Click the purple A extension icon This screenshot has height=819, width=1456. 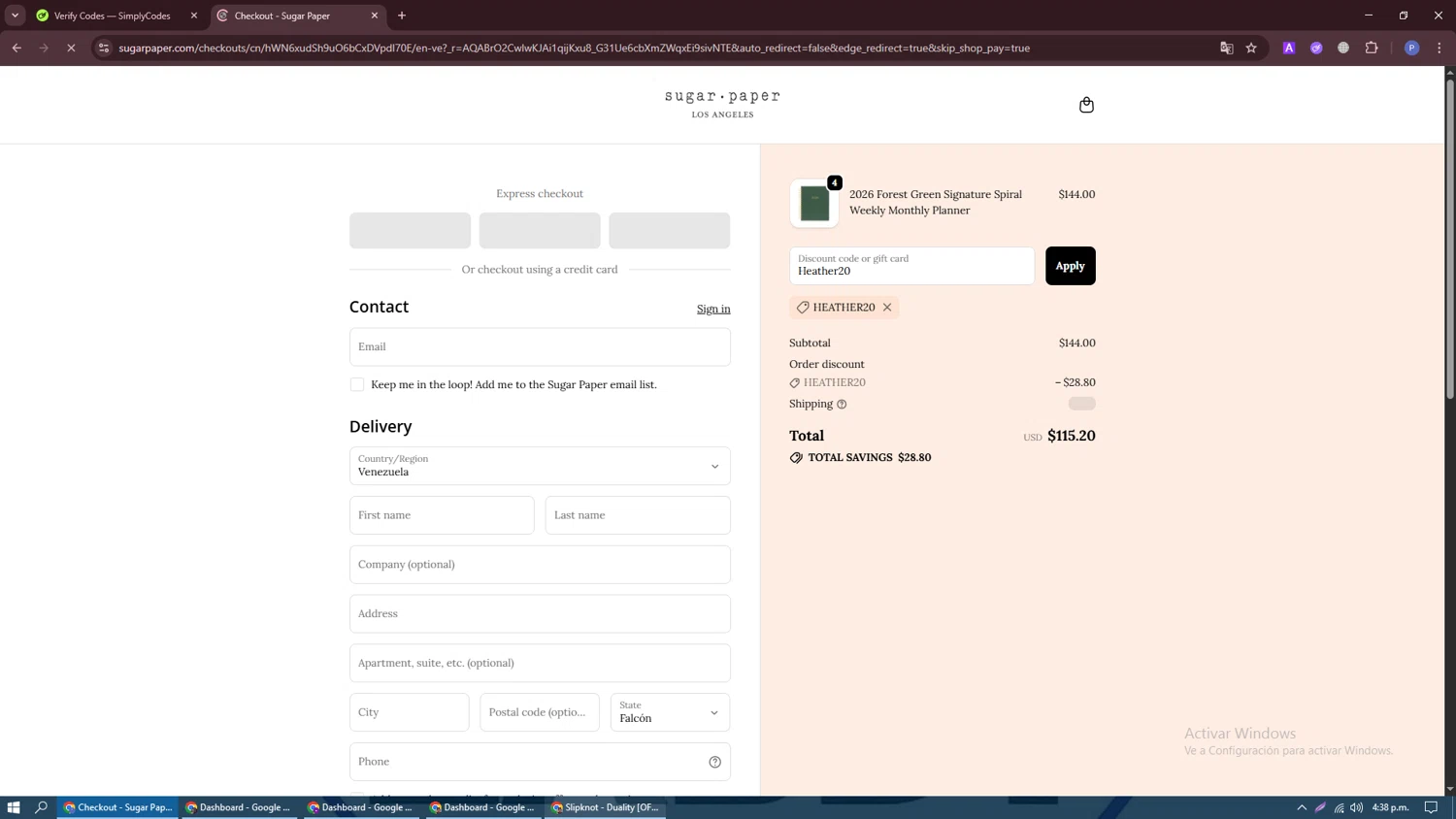point(1288,48)
